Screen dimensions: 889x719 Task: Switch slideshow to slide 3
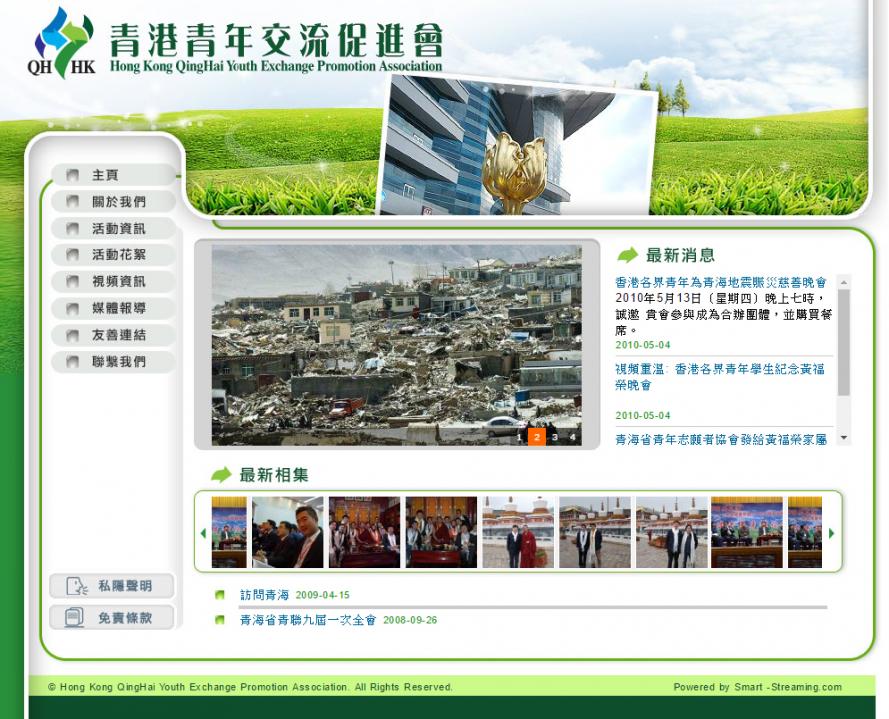coord(555,437)
